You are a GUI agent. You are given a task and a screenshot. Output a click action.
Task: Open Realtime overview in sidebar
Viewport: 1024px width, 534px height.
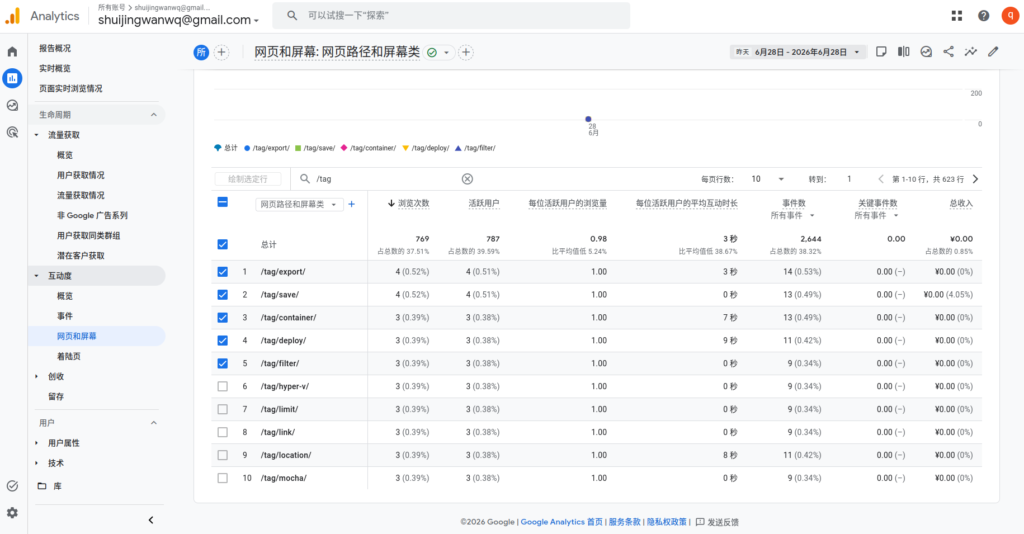tap(55, 69)
